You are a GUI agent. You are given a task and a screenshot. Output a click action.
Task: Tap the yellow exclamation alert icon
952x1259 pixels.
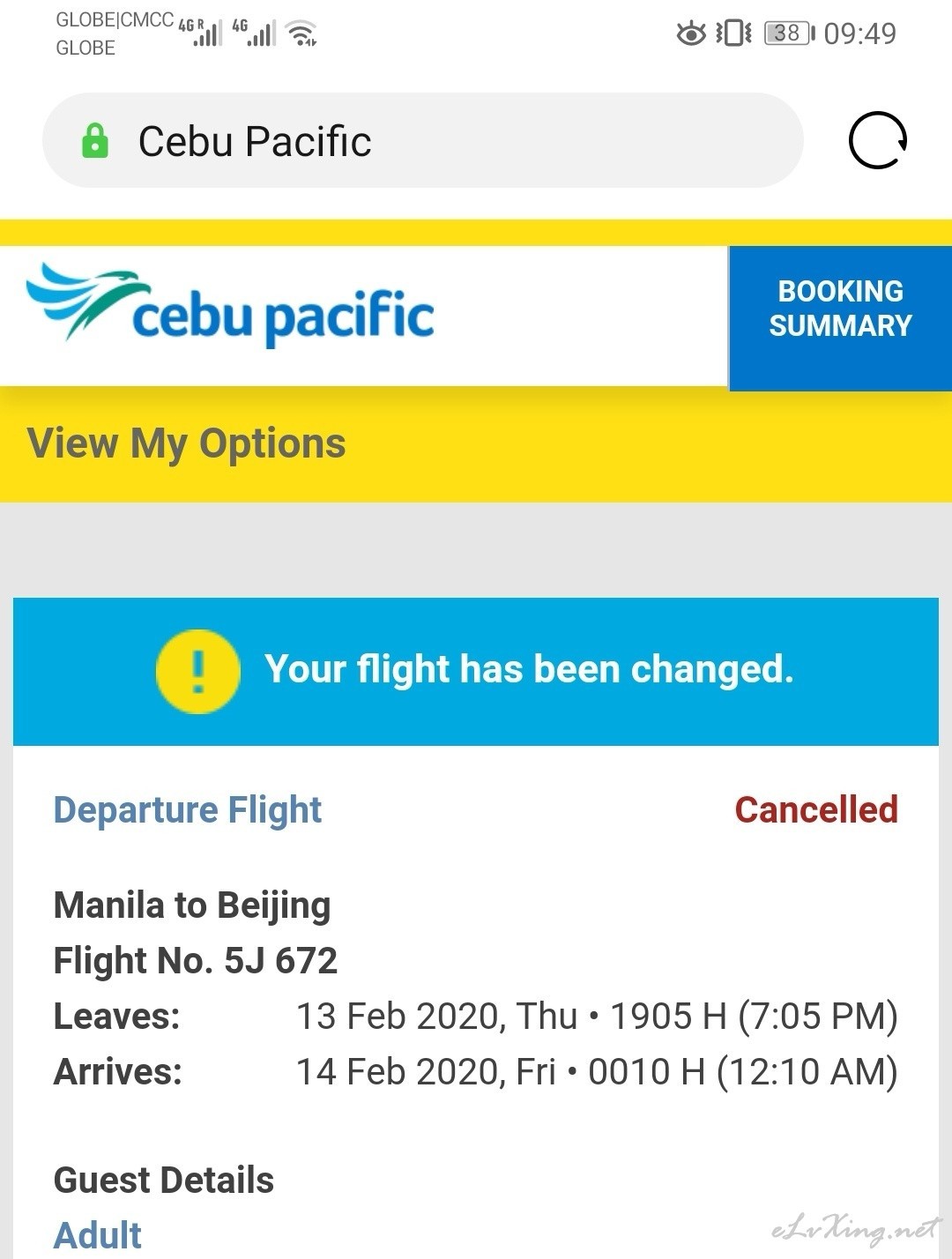[x=197, y=672]
